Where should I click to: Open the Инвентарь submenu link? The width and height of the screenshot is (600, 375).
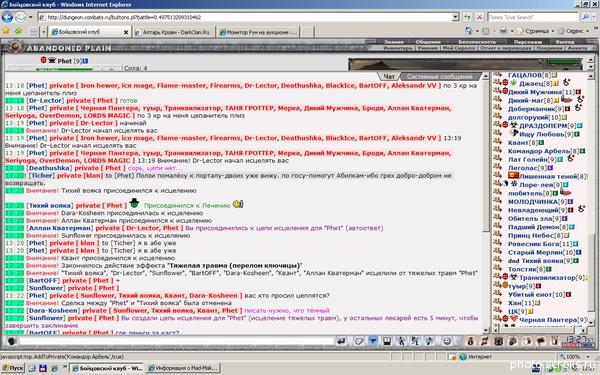398,48
